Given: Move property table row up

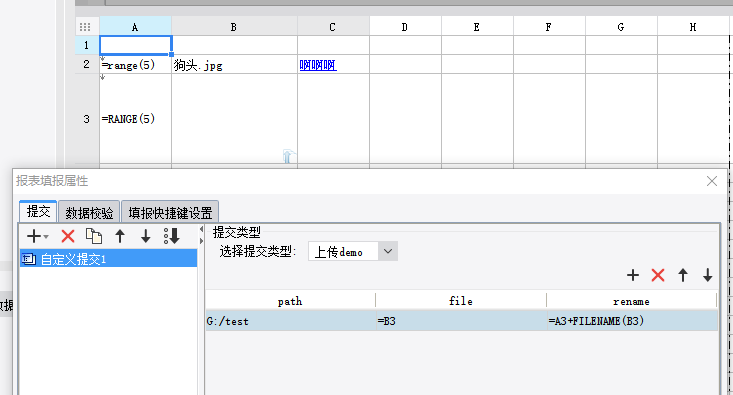Looking at the screenshot, I should (x=683, y=275).
